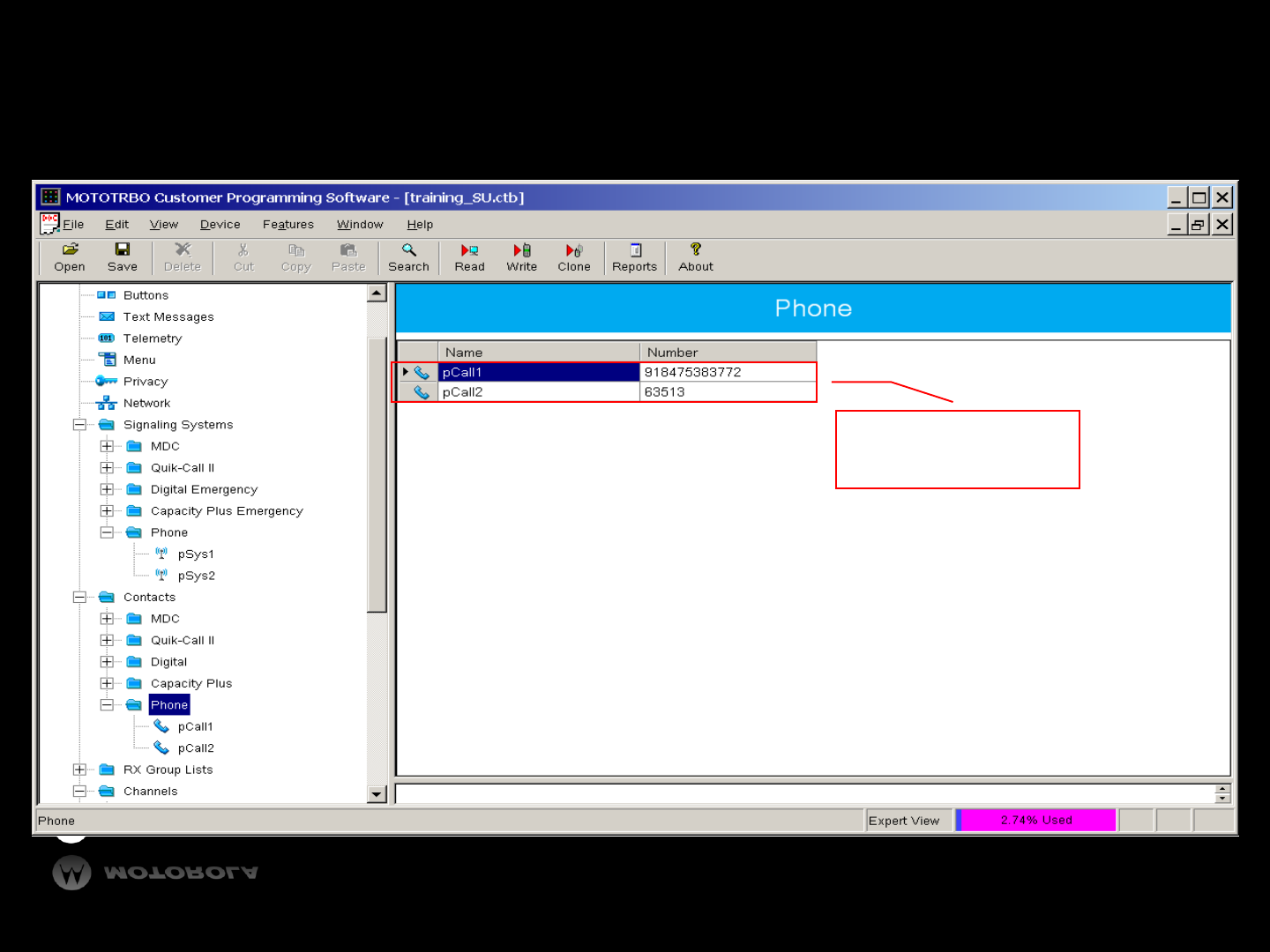Open the Help menu
This screenshot has height=952, width=1270.
tap(420, 225)
